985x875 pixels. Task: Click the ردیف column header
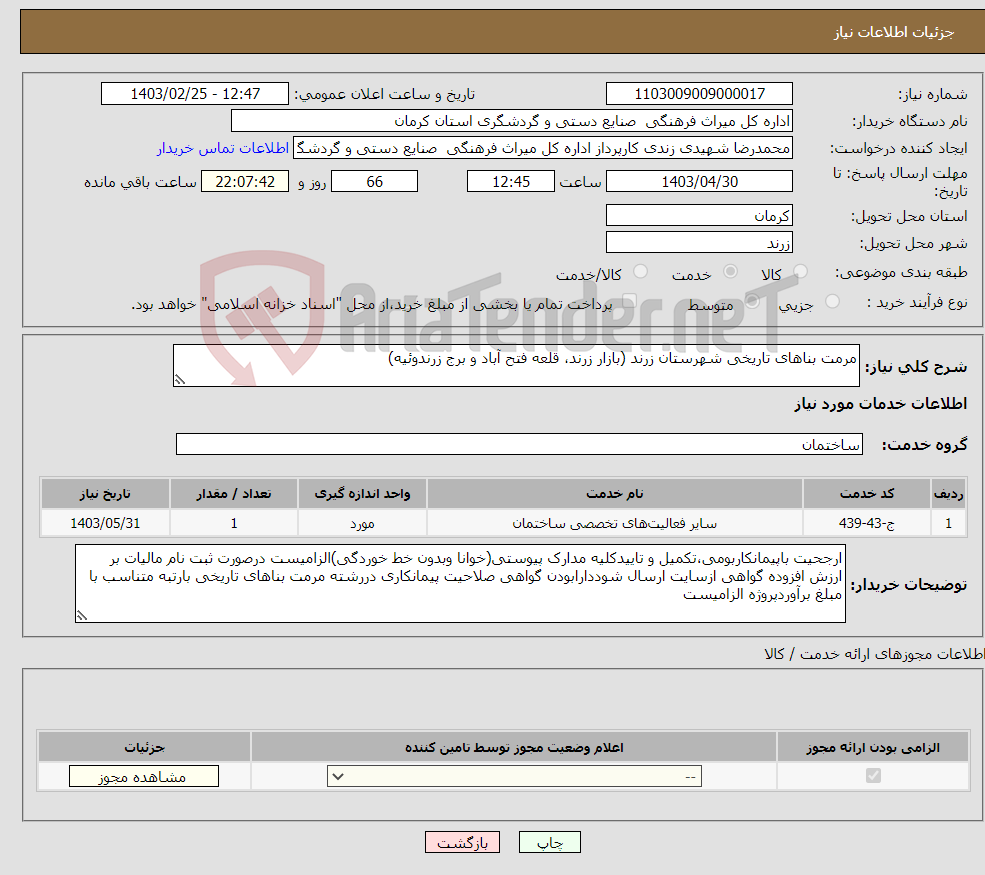(949, 494)
